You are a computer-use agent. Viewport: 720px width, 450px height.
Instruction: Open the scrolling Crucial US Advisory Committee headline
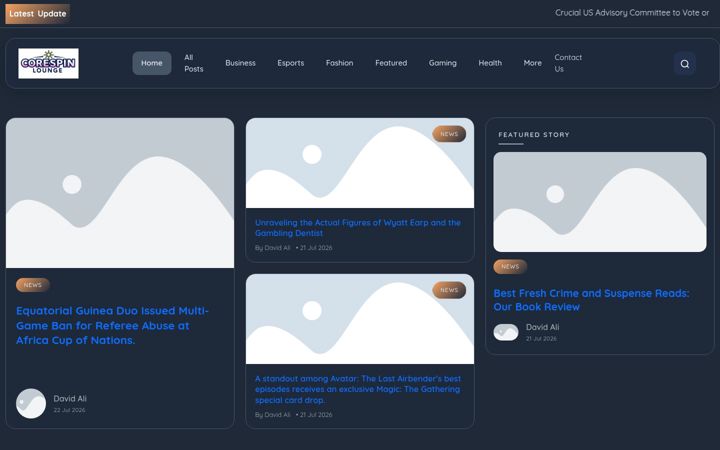pyautogui.click(x=632, y=13)
